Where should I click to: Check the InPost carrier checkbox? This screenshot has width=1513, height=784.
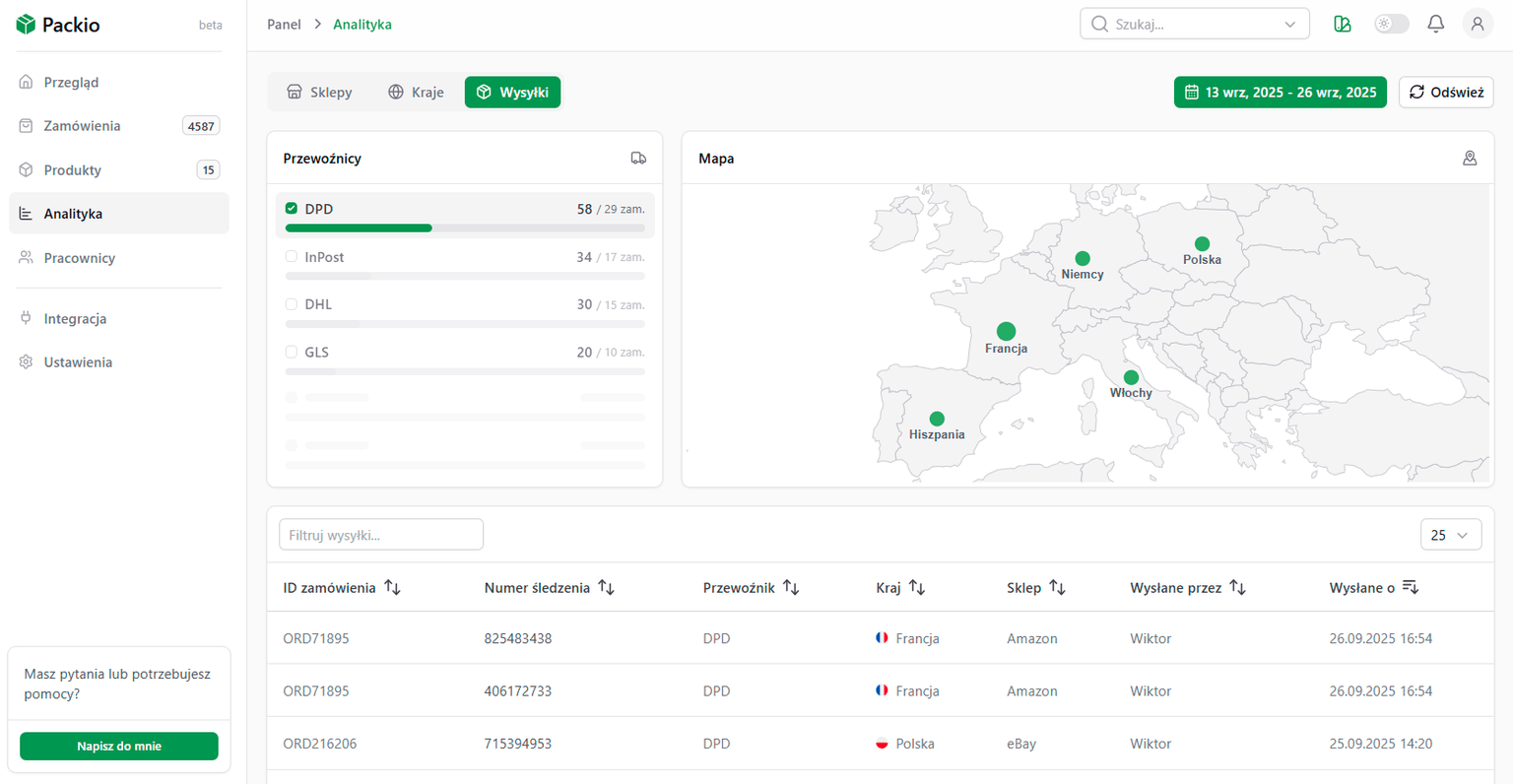click(x=292, y=257)
